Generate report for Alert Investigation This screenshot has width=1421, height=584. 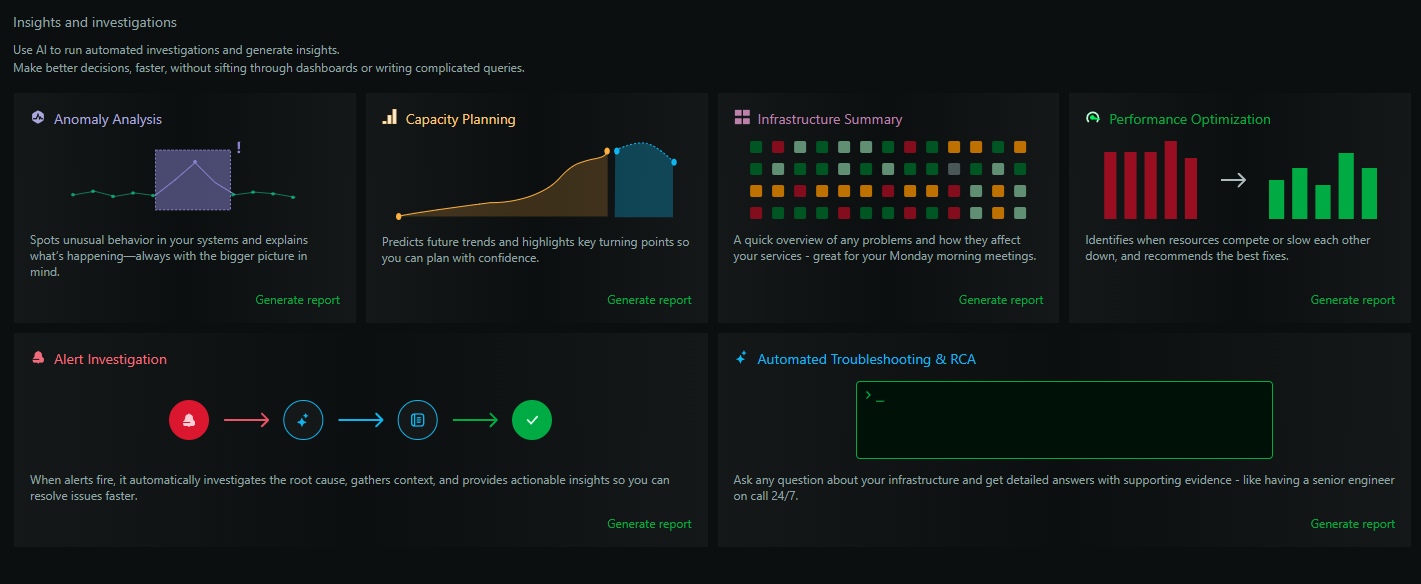pos(649,523)
